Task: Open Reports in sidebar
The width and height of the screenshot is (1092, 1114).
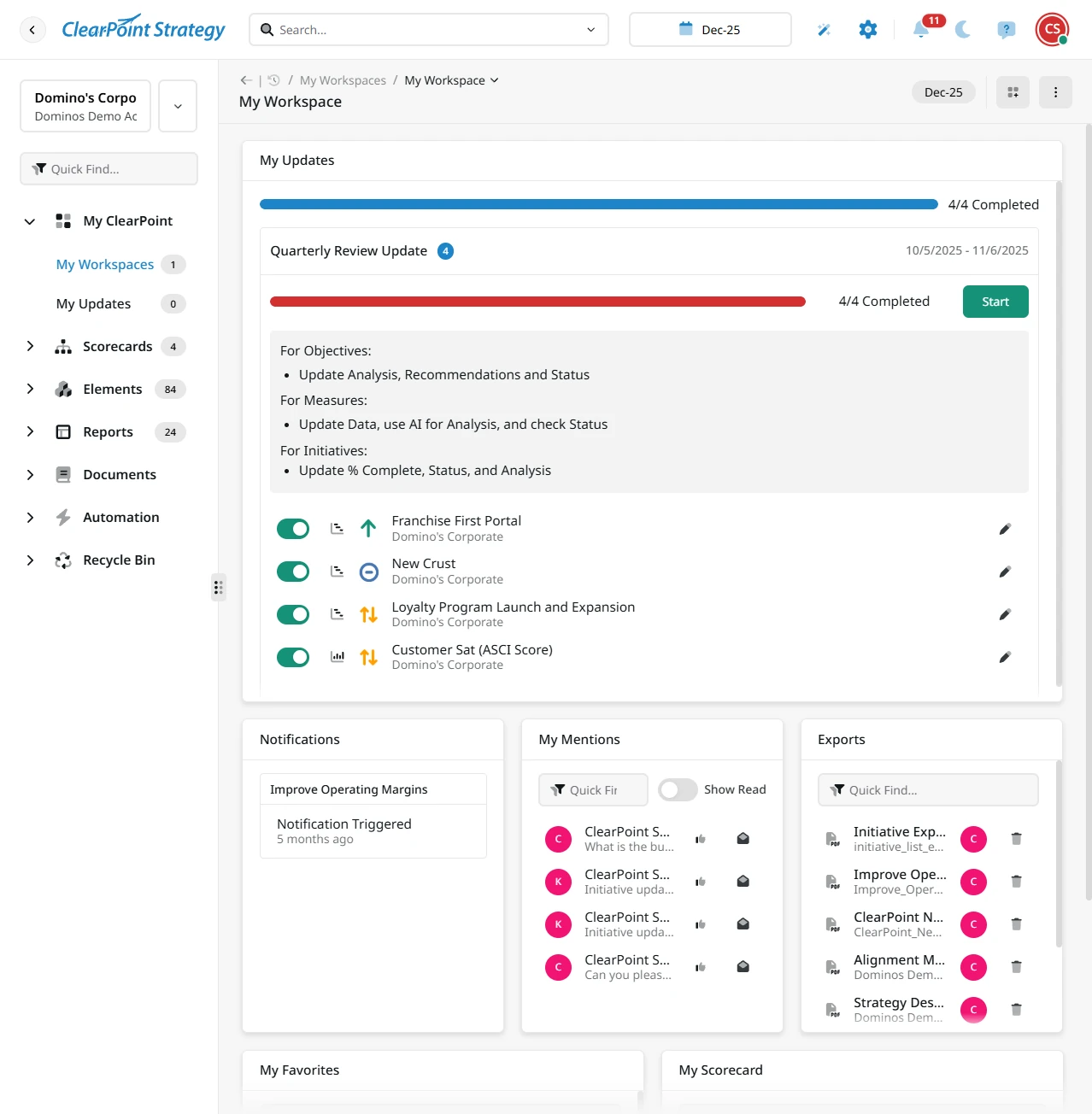Action: [108, 432]
